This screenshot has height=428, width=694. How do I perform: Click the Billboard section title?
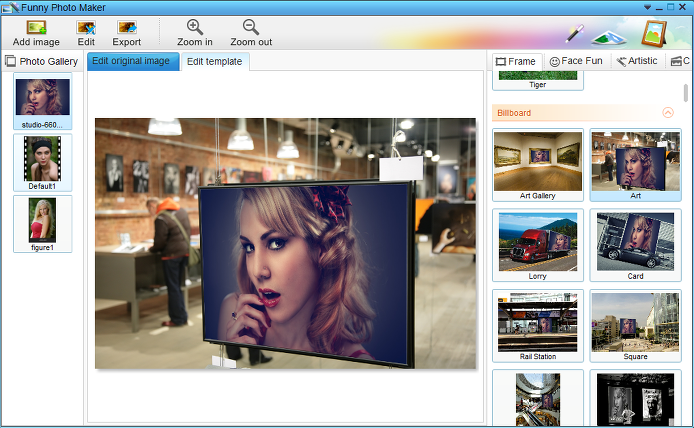point(514,113)
